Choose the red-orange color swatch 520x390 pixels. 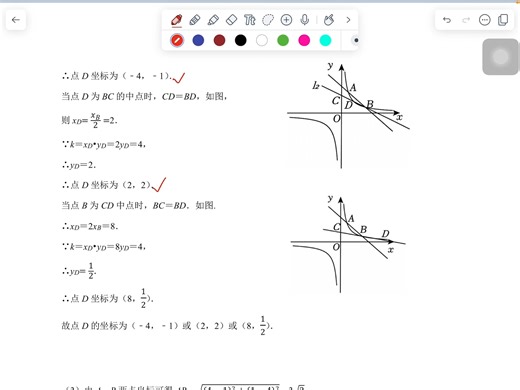pyautogui.click(x=177, y=40)
